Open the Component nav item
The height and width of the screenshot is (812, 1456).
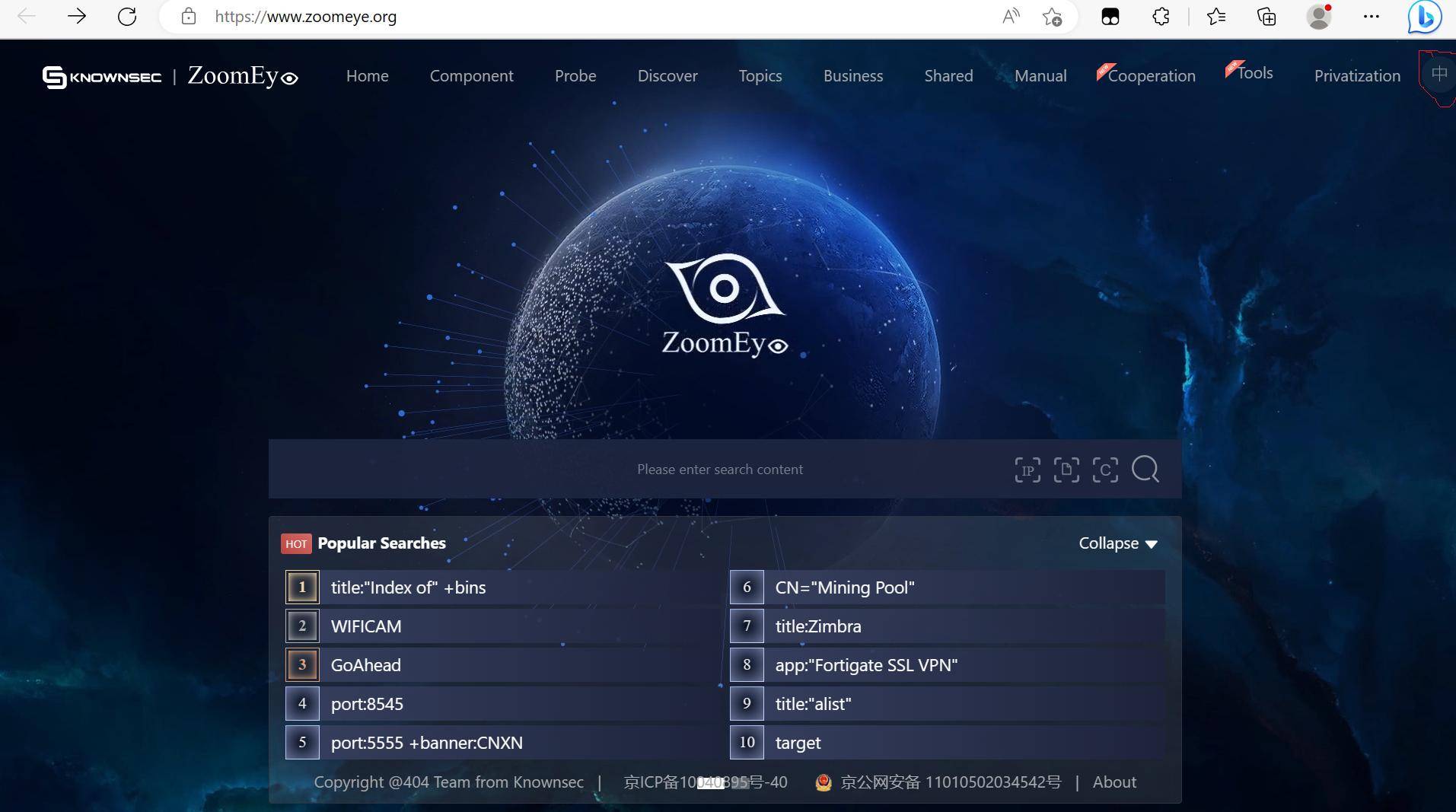click(x=472, y=76)
